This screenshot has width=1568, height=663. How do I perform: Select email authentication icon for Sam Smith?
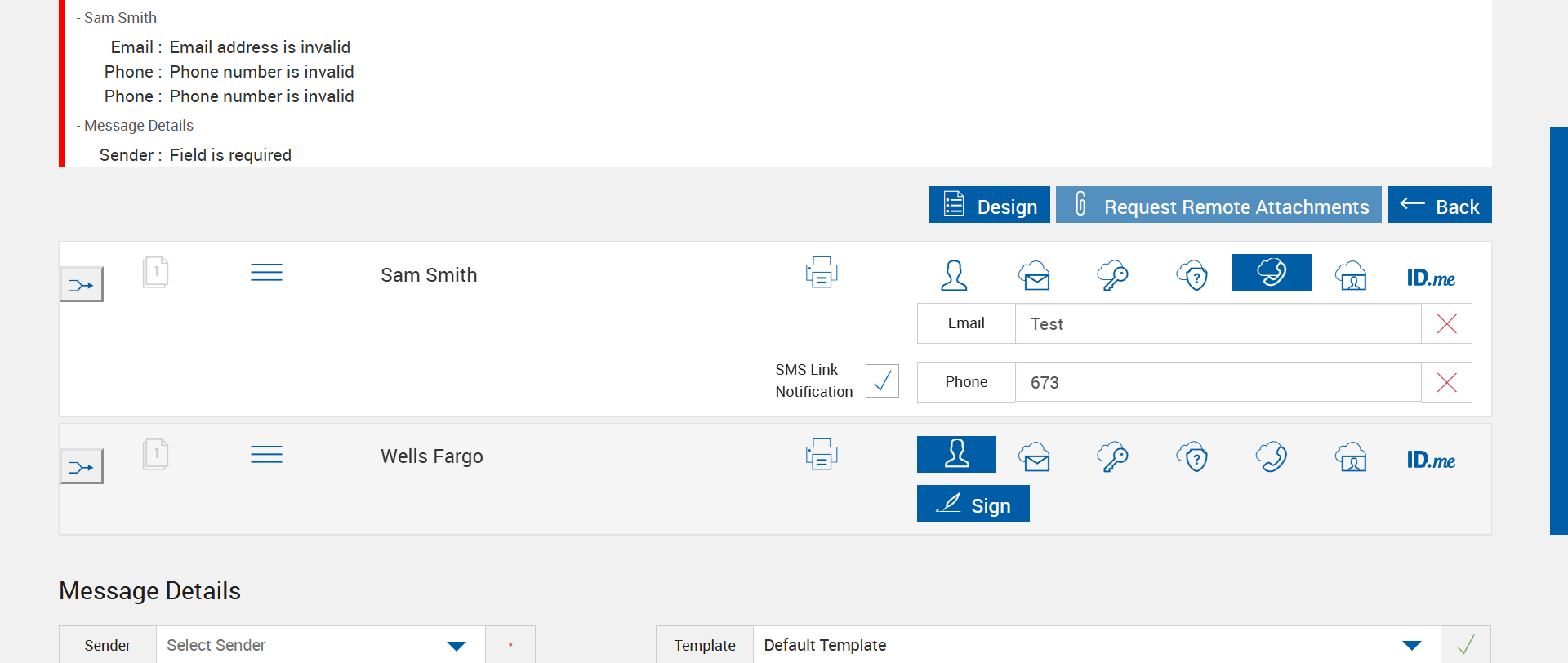coord(1034,275)
